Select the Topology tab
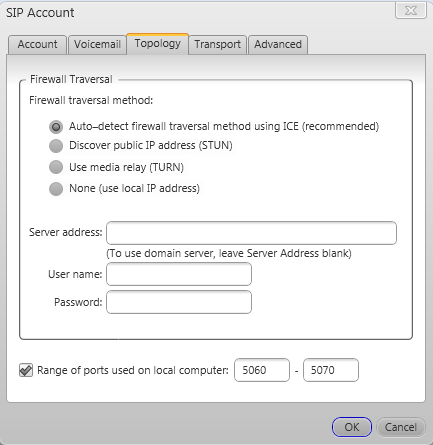This screenshot has width=433, height=445. [x=158, y=44]
